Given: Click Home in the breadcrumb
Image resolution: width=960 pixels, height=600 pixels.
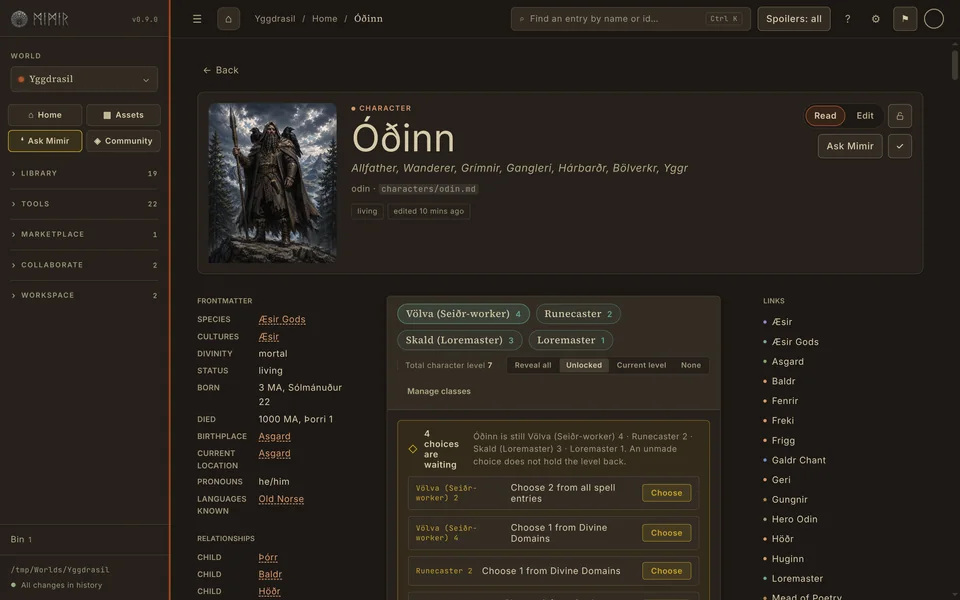Looking at the screenshot, I should pos(324,19).
